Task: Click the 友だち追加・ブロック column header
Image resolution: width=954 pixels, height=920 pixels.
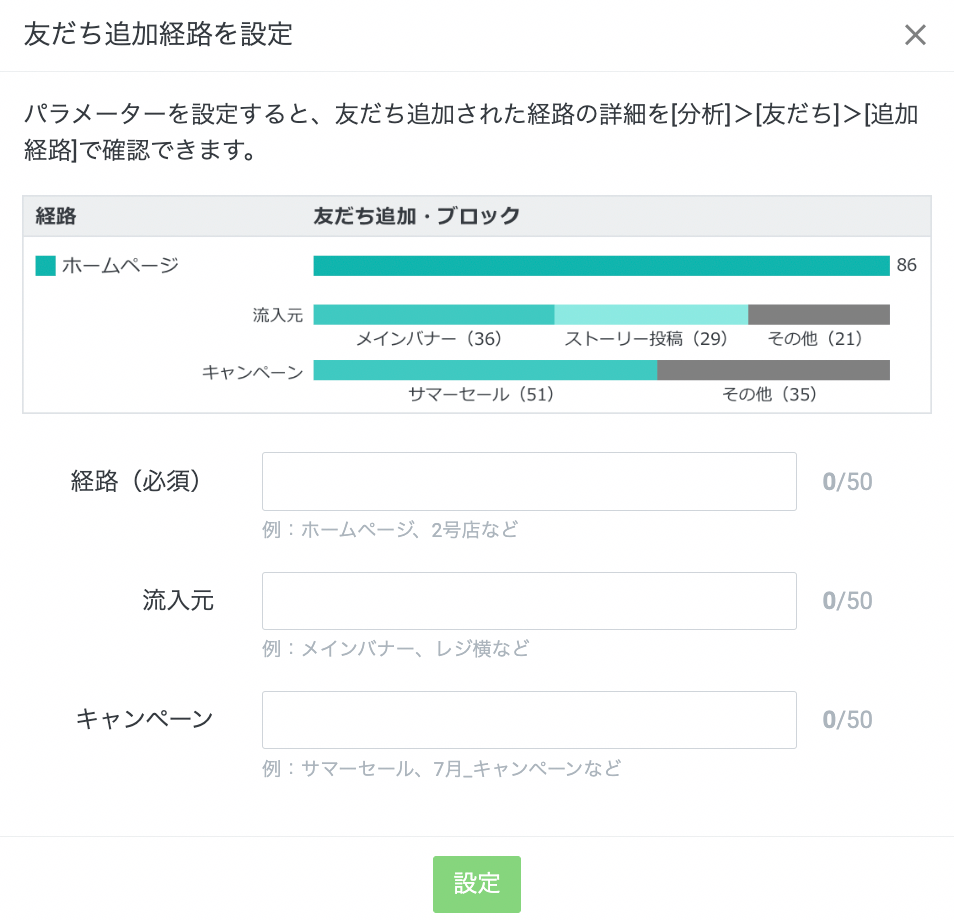Action: click(417, 216)
